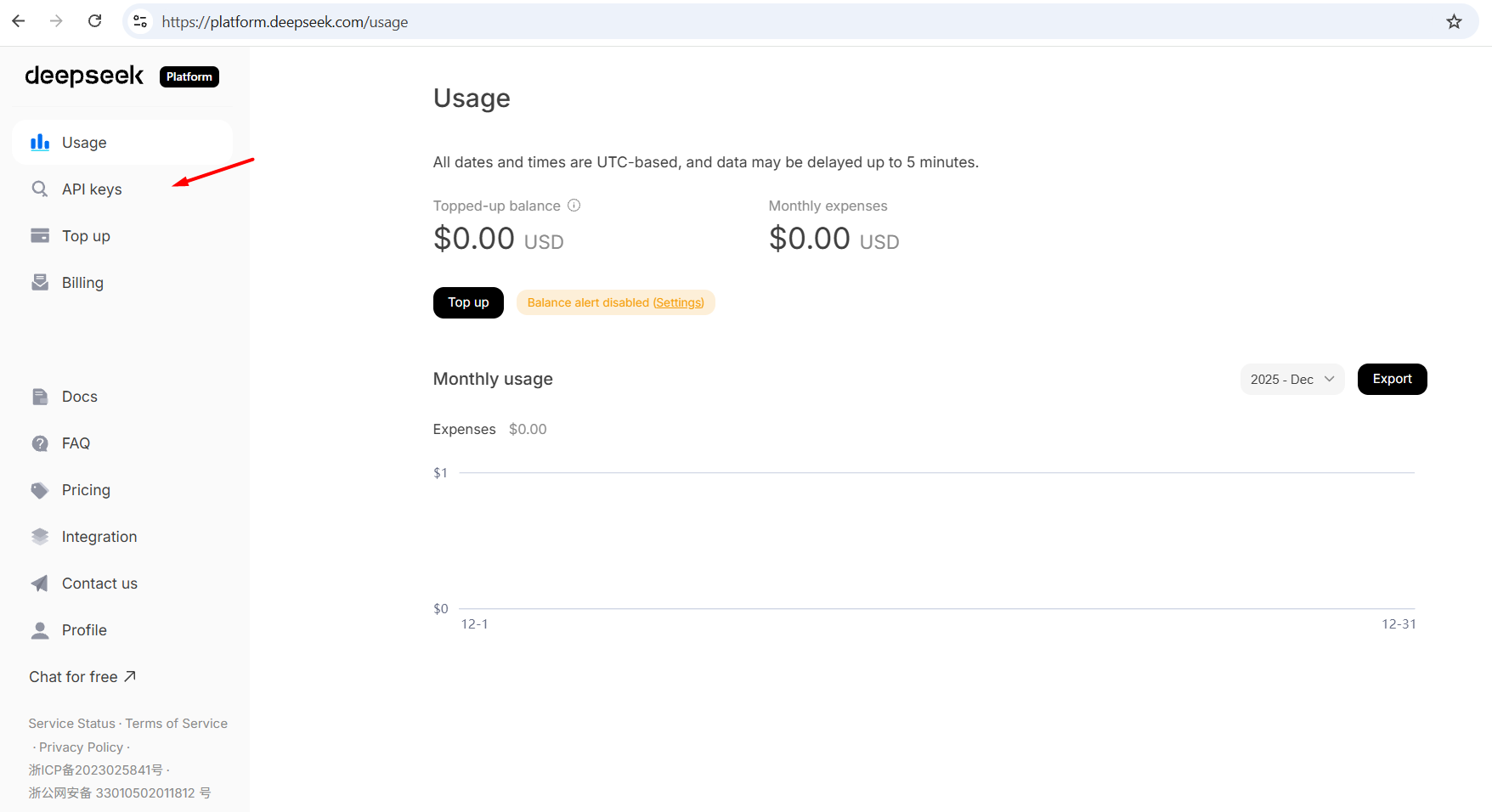Click the Billing receipt icon
1492x812 pixels.
point(40,282)
